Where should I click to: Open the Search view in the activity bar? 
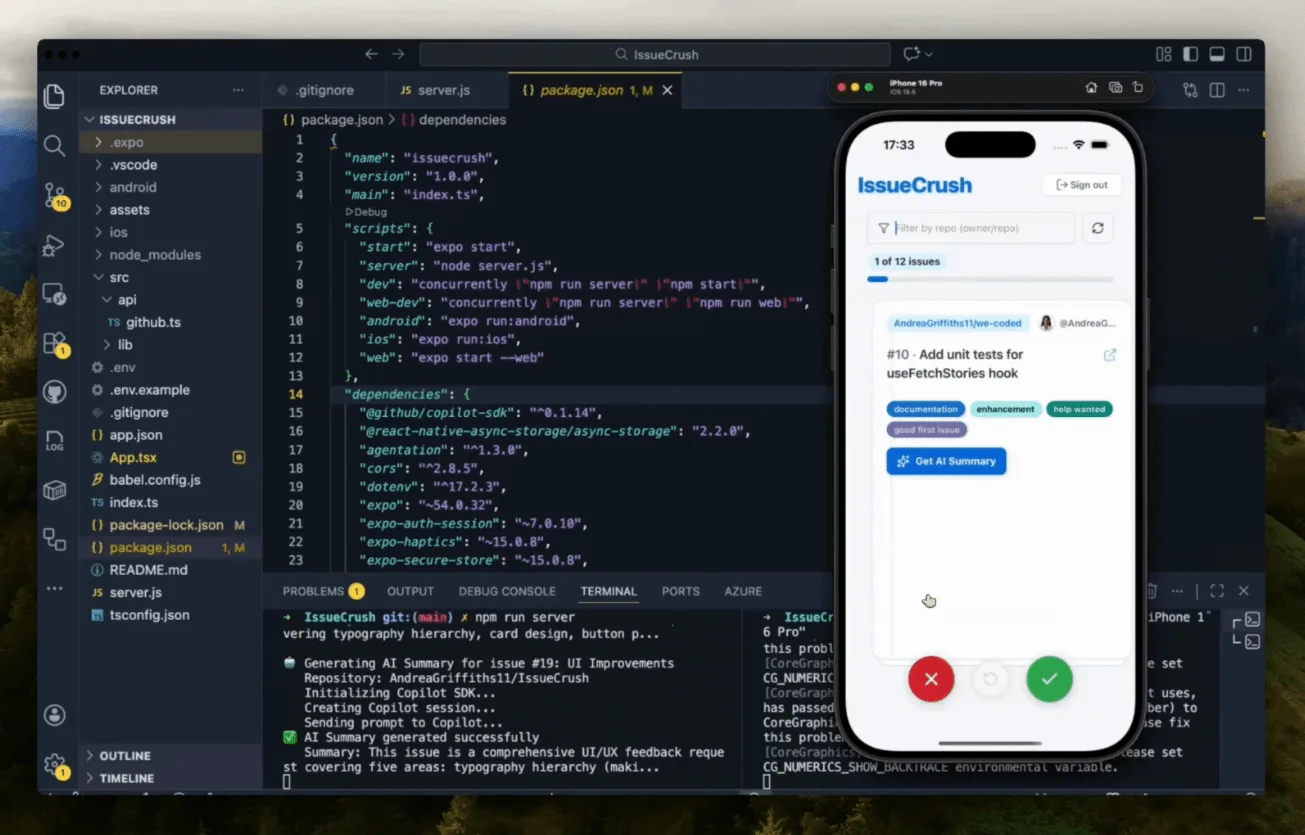[54, 144]
